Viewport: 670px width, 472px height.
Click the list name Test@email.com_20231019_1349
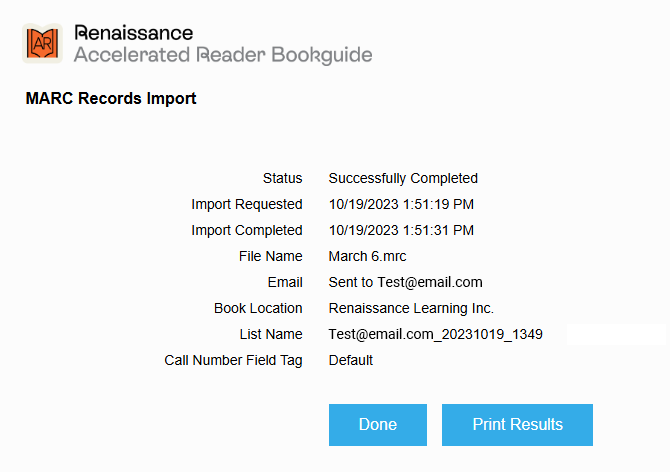tap(435, 334)
